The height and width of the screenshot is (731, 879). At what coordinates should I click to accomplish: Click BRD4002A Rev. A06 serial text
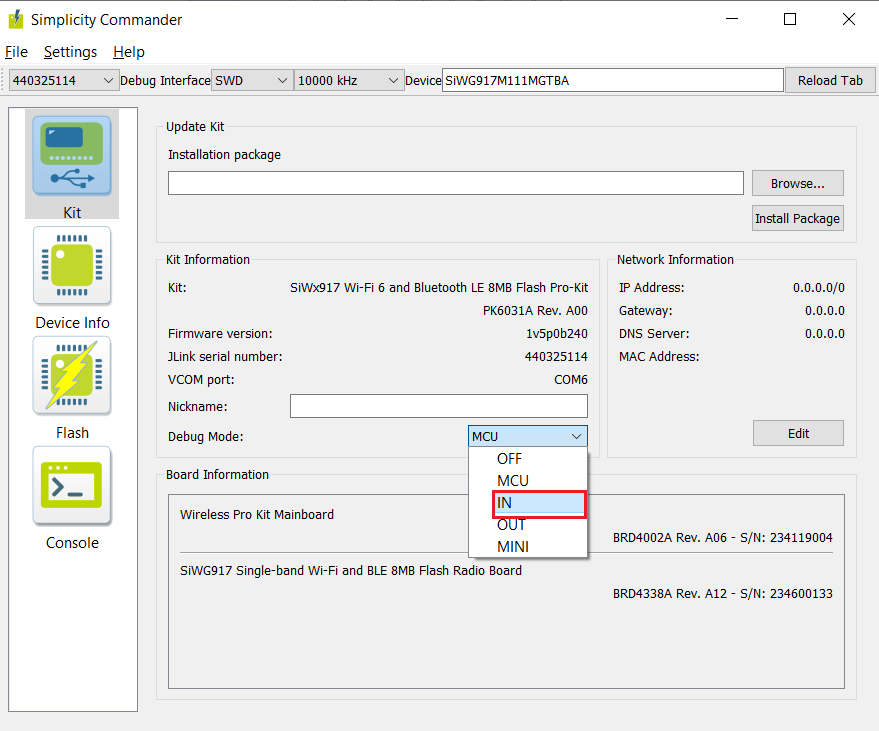(723, 538)
